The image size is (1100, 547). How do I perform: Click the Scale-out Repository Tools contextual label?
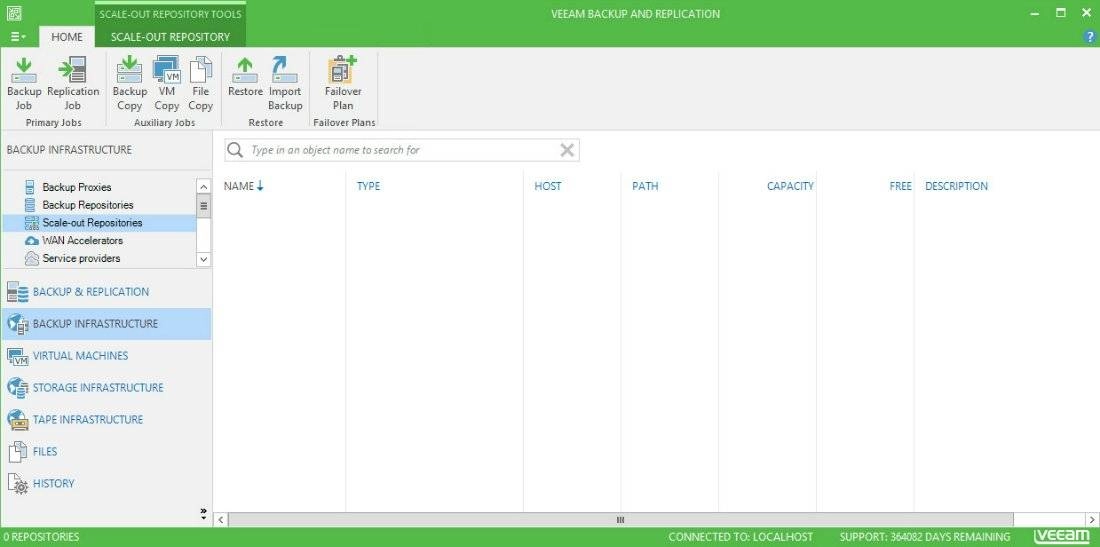click(x=170, y=13)
